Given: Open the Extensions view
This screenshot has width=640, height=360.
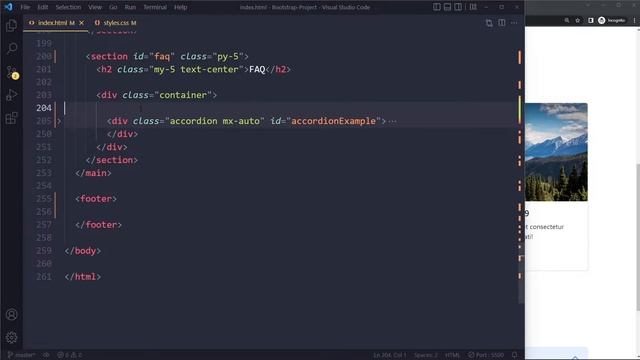Looking at the screenshot, I should [11, 118].
